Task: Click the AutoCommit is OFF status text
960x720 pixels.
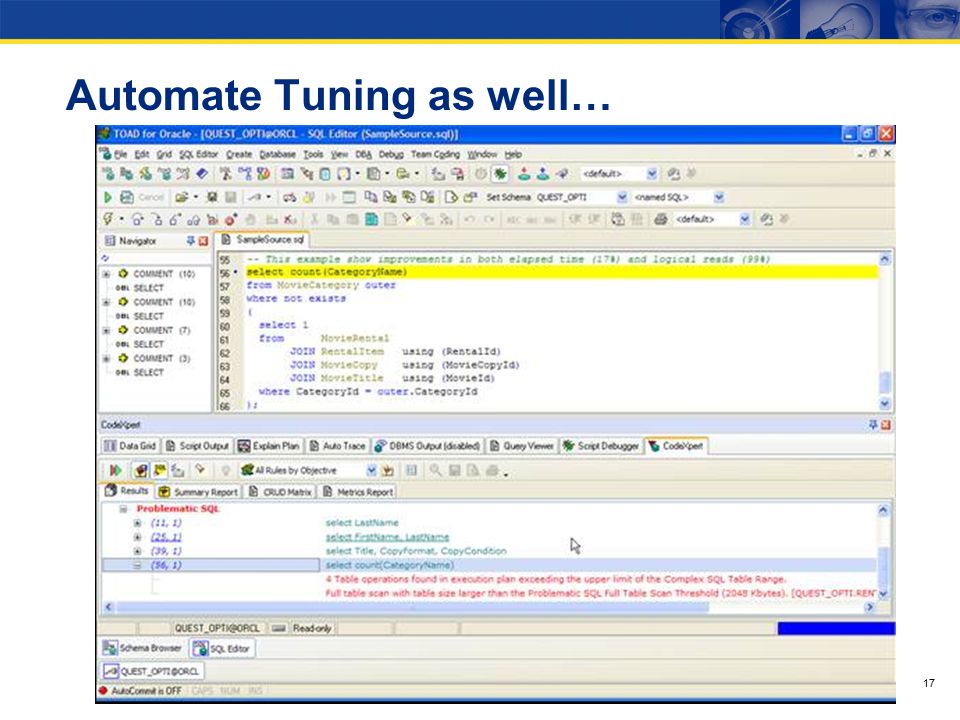Action: 146,691
